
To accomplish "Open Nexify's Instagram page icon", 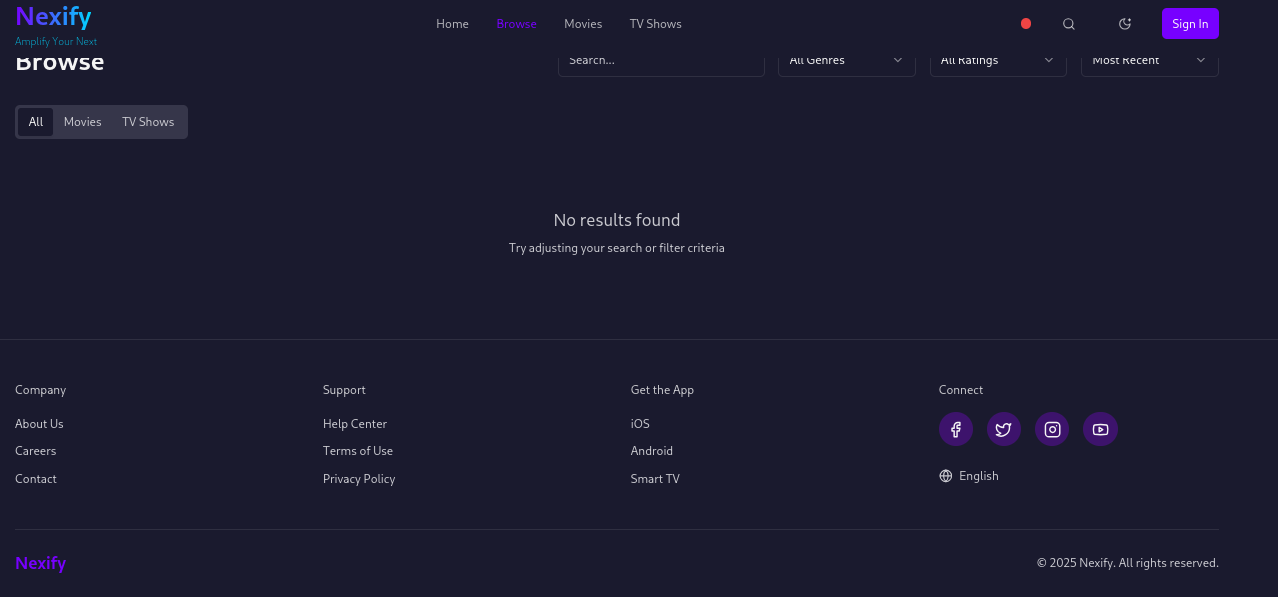I will (x=1052, y=429).
